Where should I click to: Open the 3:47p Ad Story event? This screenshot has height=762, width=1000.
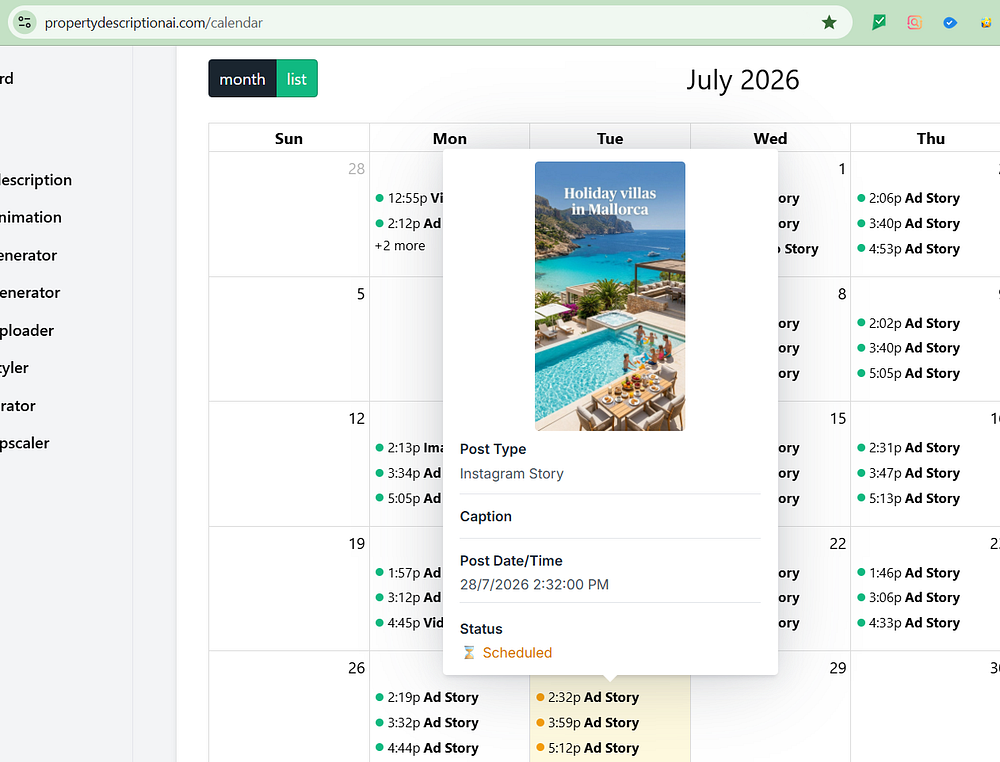909,473
